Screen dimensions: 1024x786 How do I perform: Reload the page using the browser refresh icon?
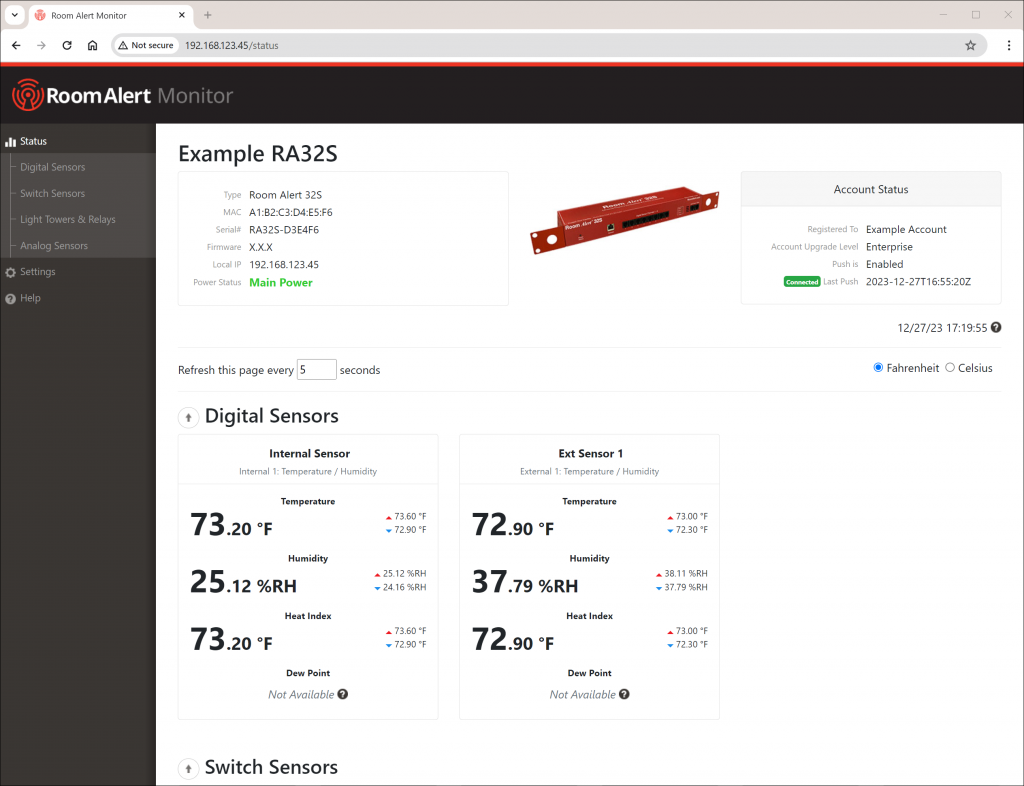pyautogui.click(x=67, y=45)
